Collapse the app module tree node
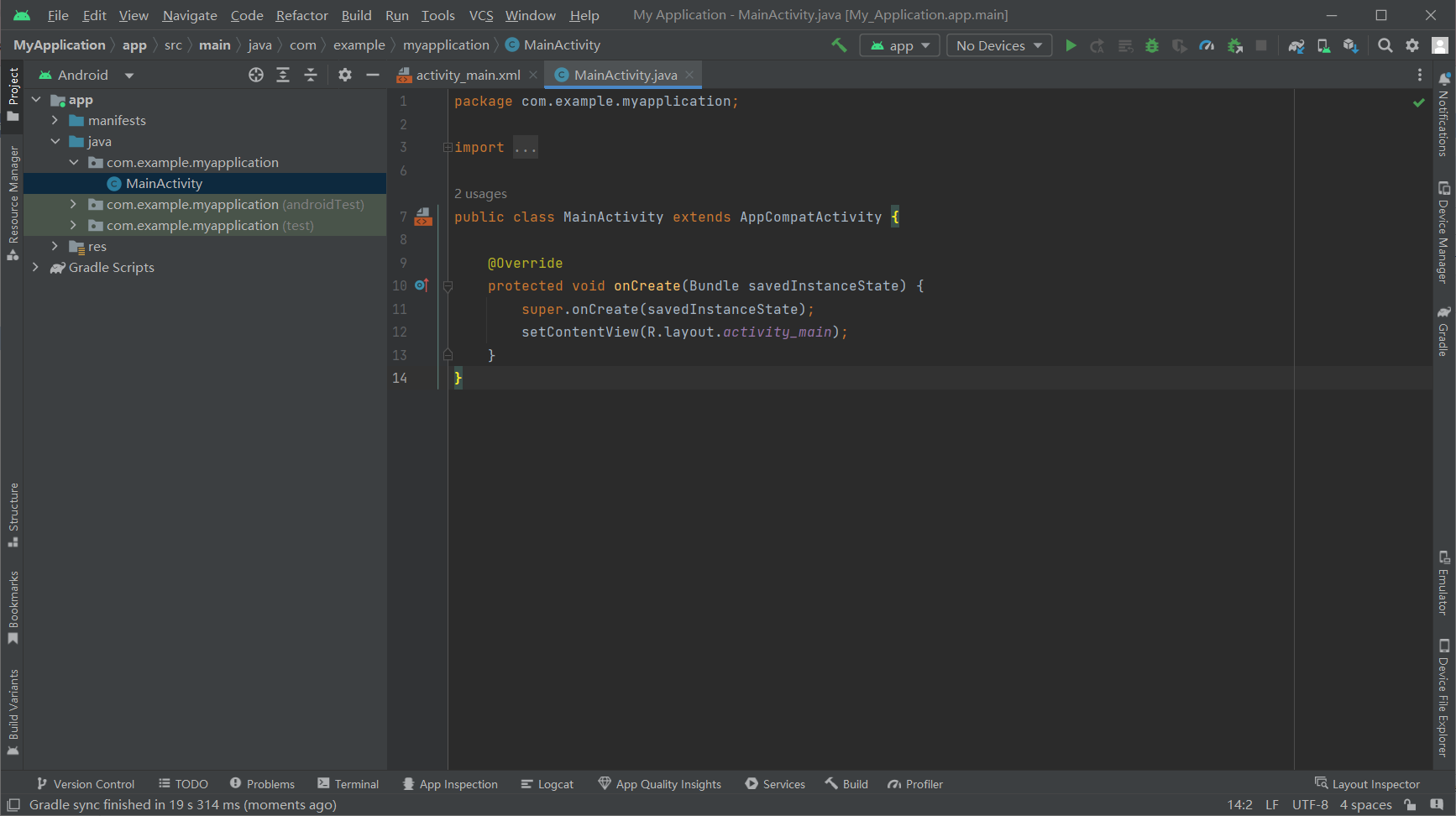The image size is (1456, 816). [x=36, y=100]
